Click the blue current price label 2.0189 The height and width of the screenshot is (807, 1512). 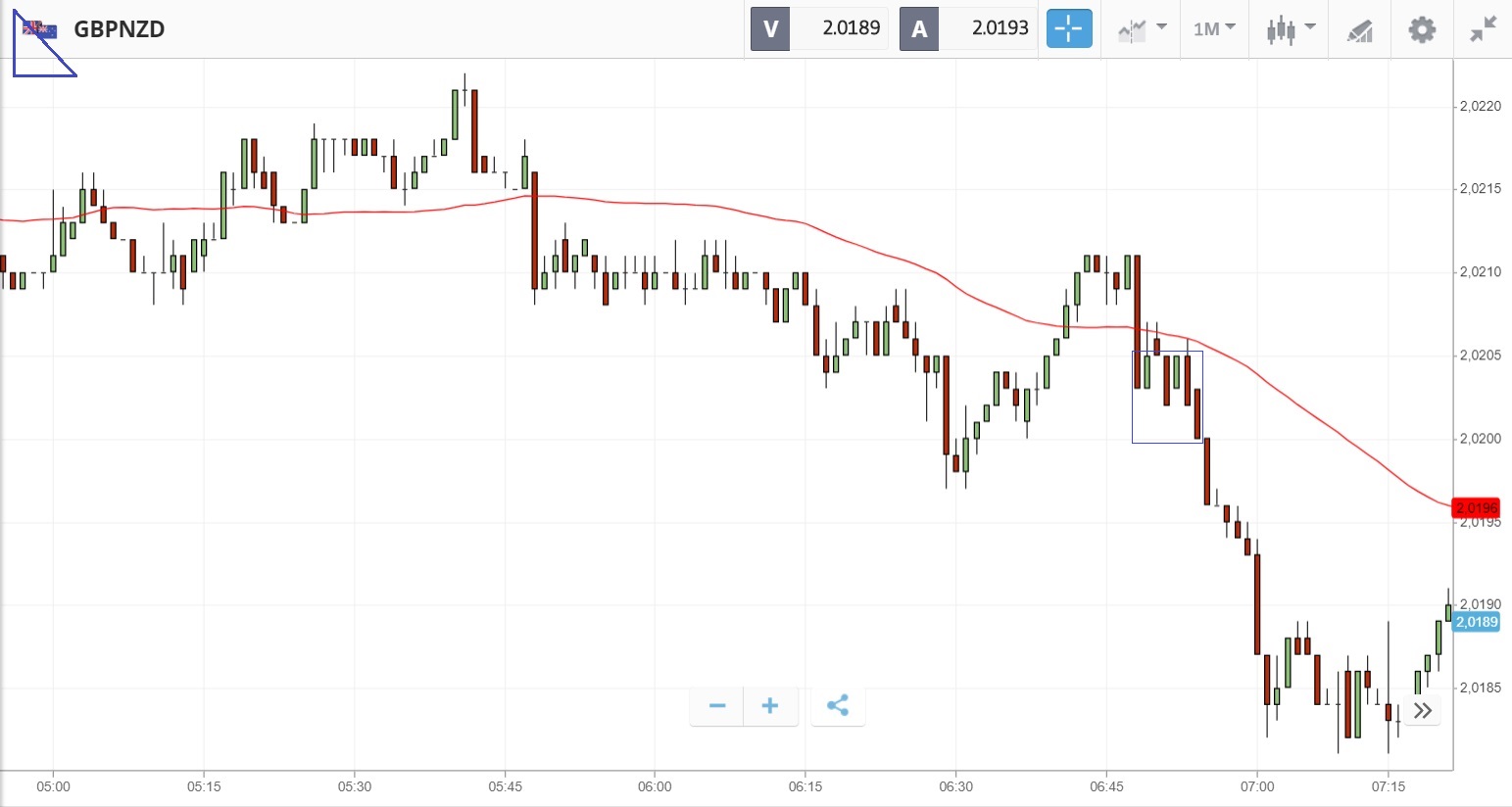[1476, 622]
